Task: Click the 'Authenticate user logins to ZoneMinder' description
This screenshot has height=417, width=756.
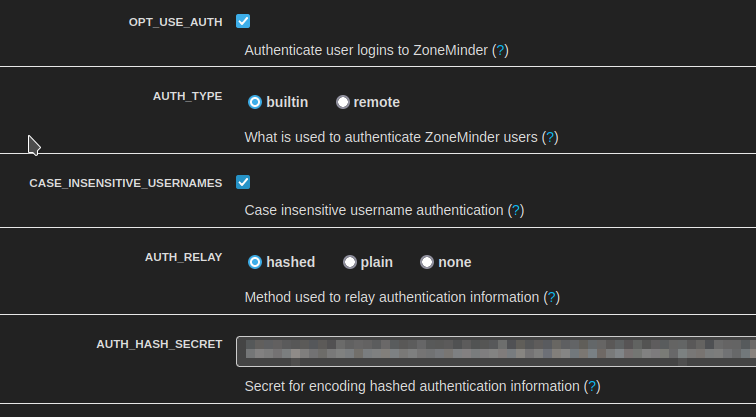Action: [366, 50]
